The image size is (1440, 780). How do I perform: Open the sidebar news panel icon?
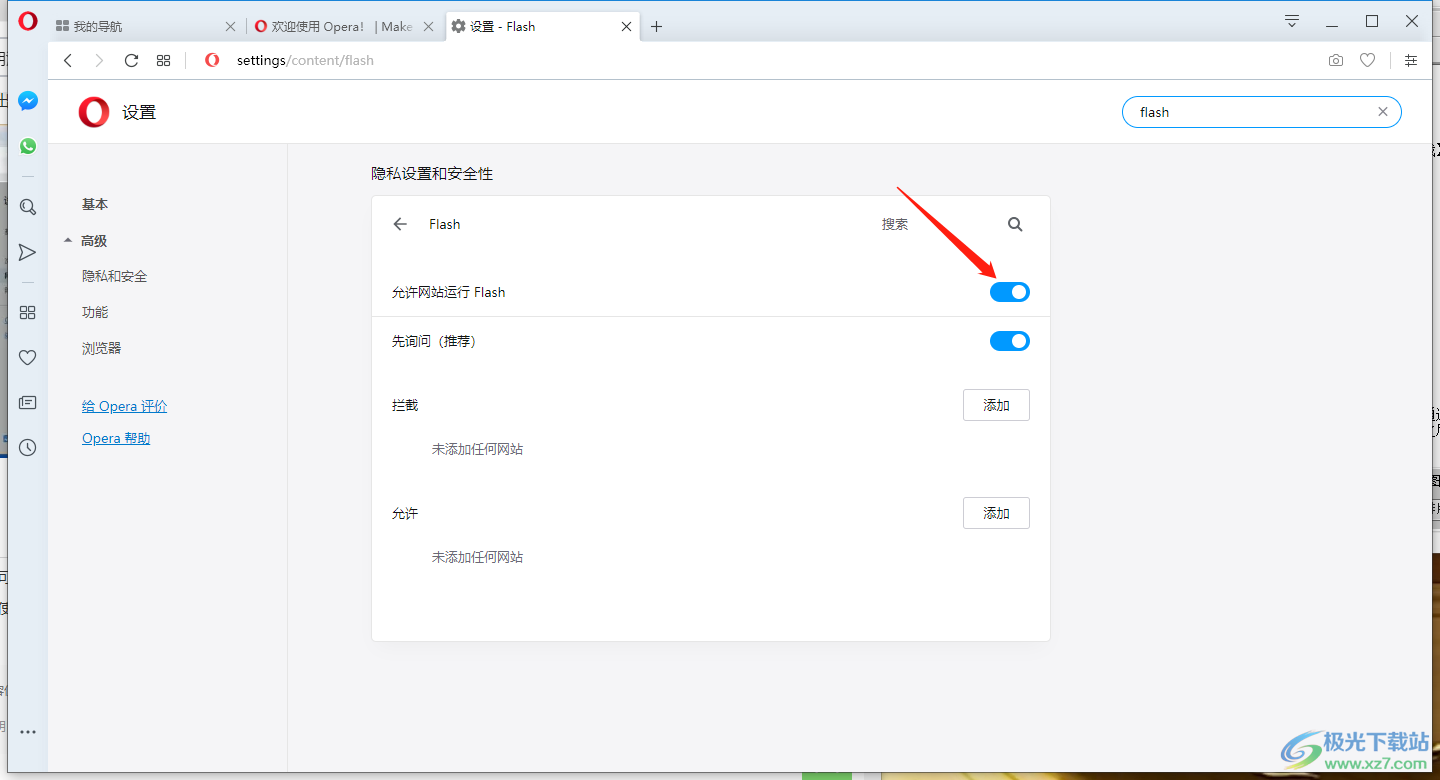[x=28, y=403]
